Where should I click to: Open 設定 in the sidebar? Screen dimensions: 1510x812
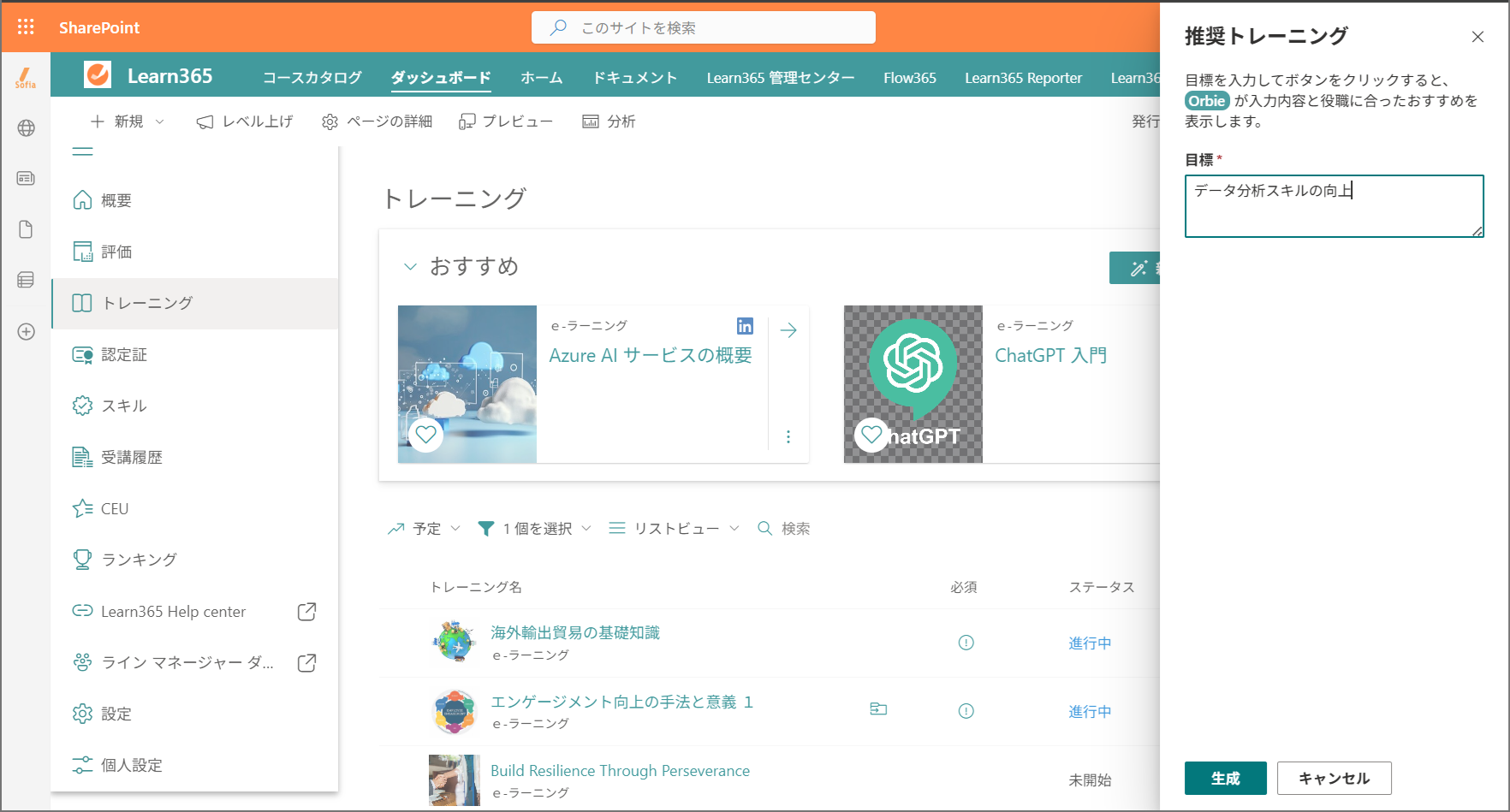195,714
